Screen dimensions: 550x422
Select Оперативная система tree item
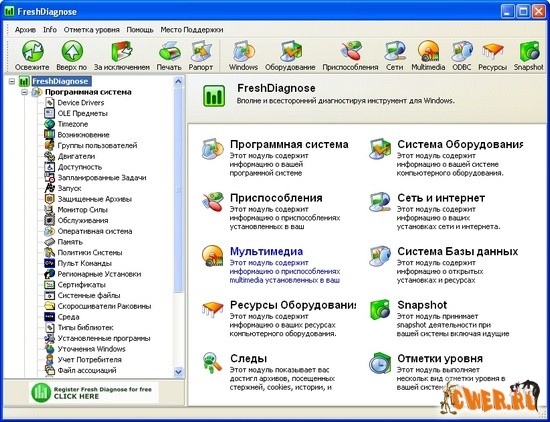tap(95, 231)
